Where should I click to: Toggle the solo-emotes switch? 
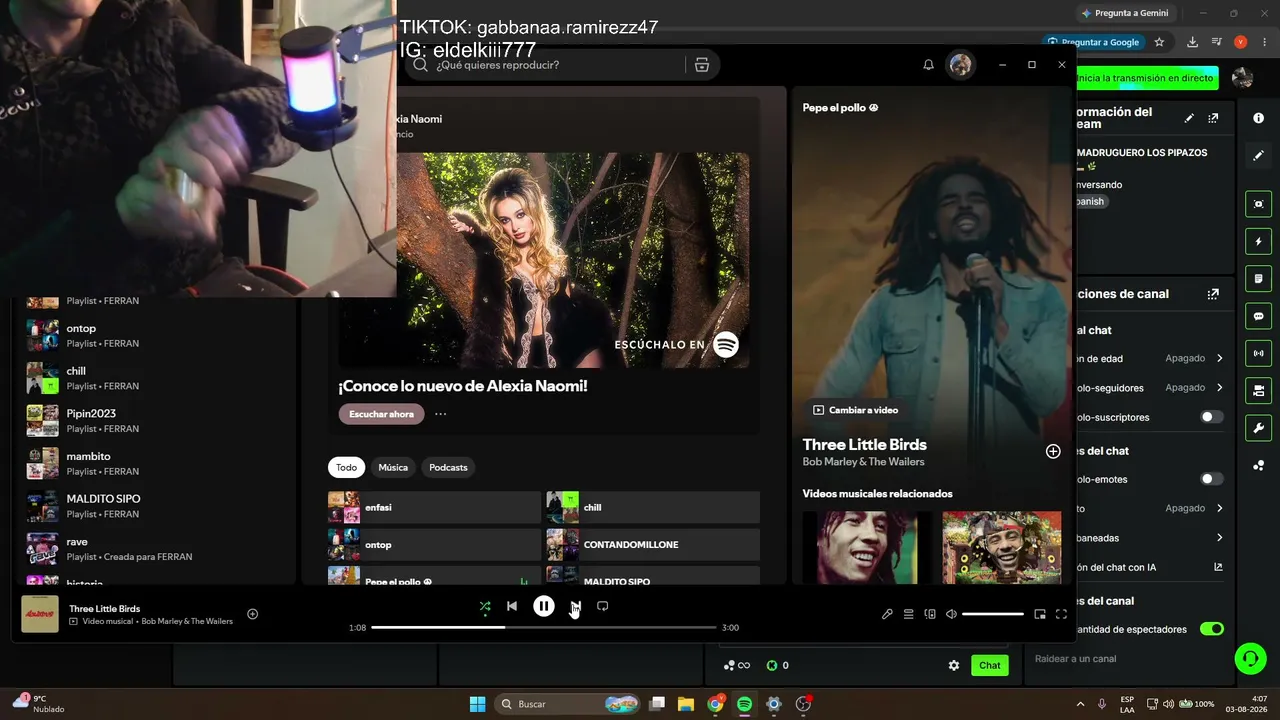click(1211, 479)
